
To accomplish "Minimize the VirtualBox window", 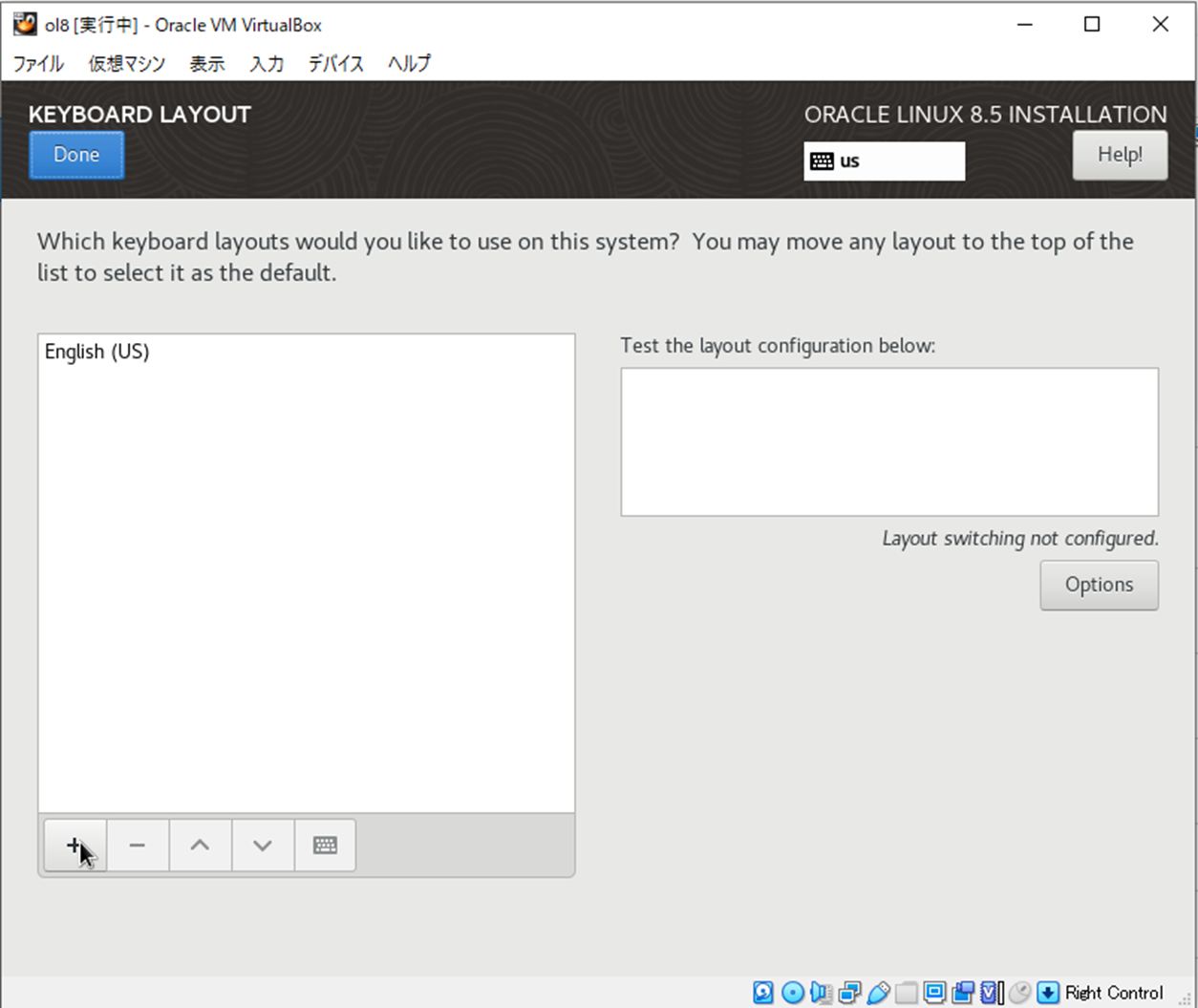I will point(1025,24).
